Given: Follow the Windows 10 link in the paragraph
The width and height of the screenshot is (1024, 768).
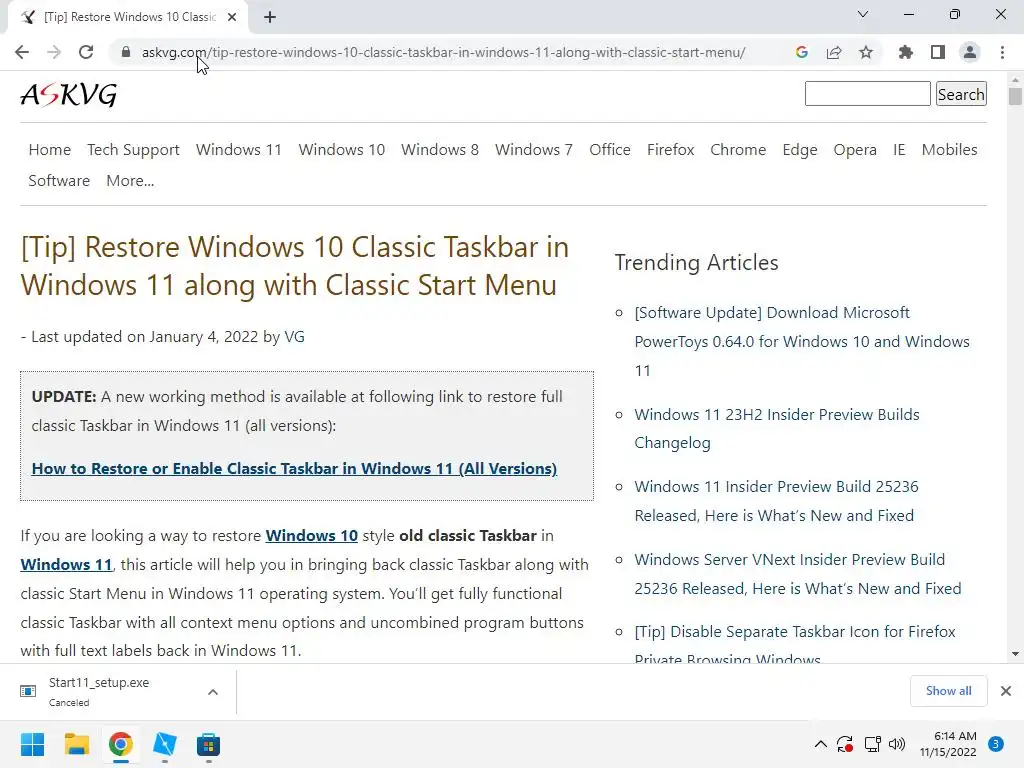Looking at the screenshot, I should [x=312, y=536].
